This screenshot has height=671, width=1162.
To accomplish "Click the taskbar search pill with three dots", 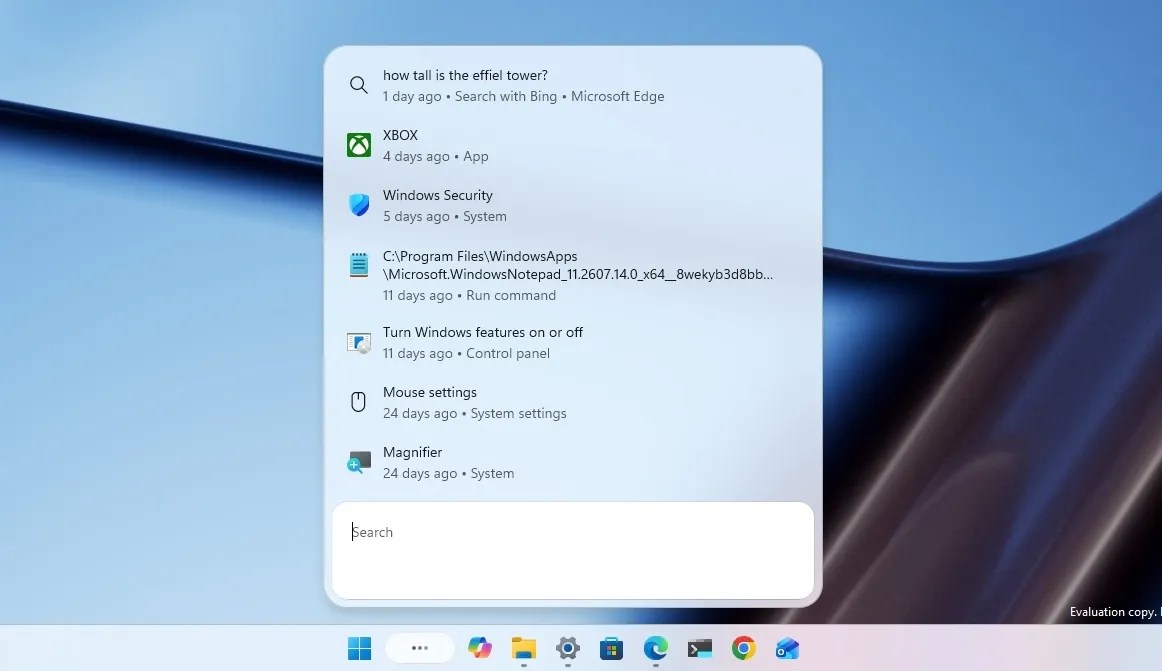I will click(419, 648).
